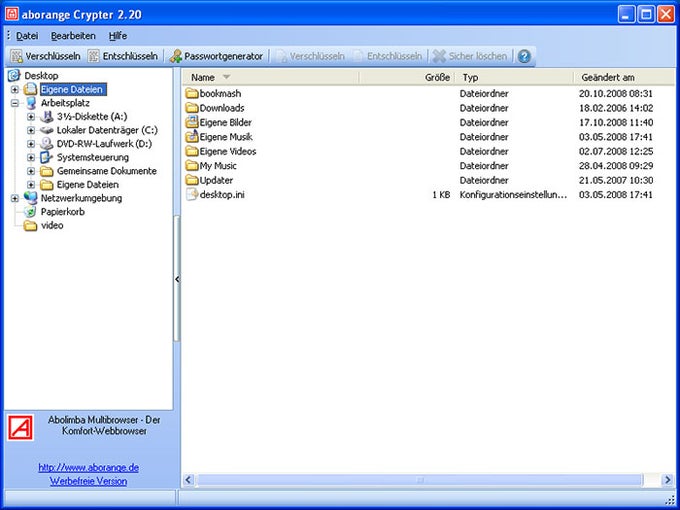Expand the Gemeinsame Dokumente node
This screenshot has width=680, height=510.
31,171
